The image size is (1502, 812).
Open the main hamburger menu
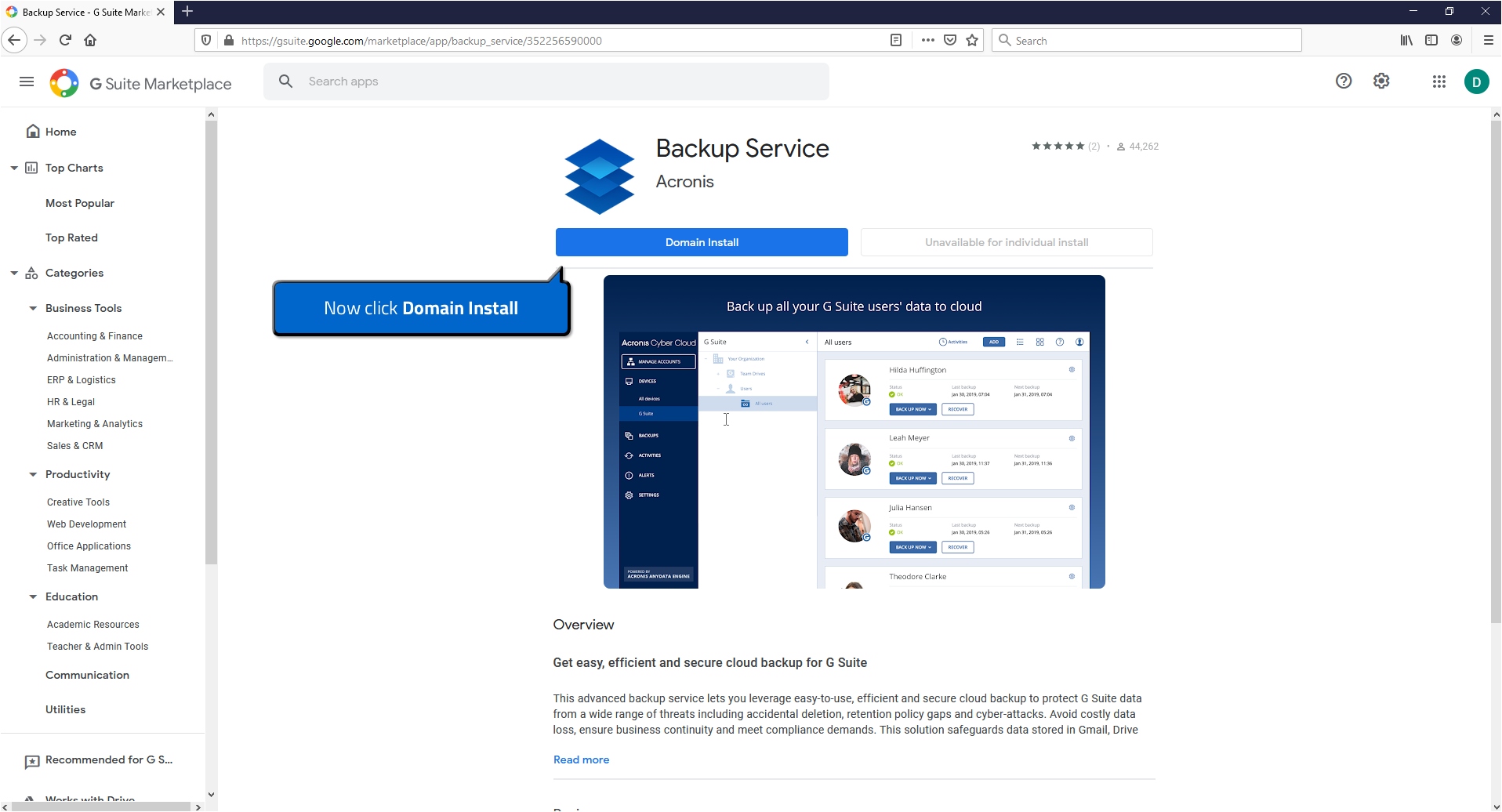(27, 82)
